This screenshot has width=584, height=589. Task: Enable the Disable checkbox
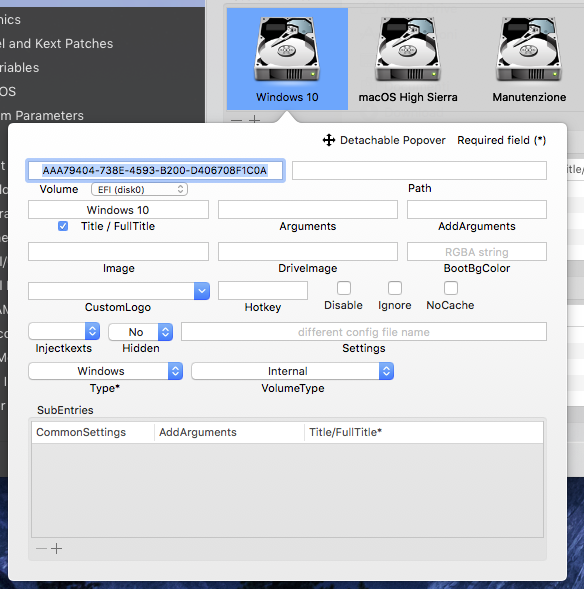(x=344, y=288)
